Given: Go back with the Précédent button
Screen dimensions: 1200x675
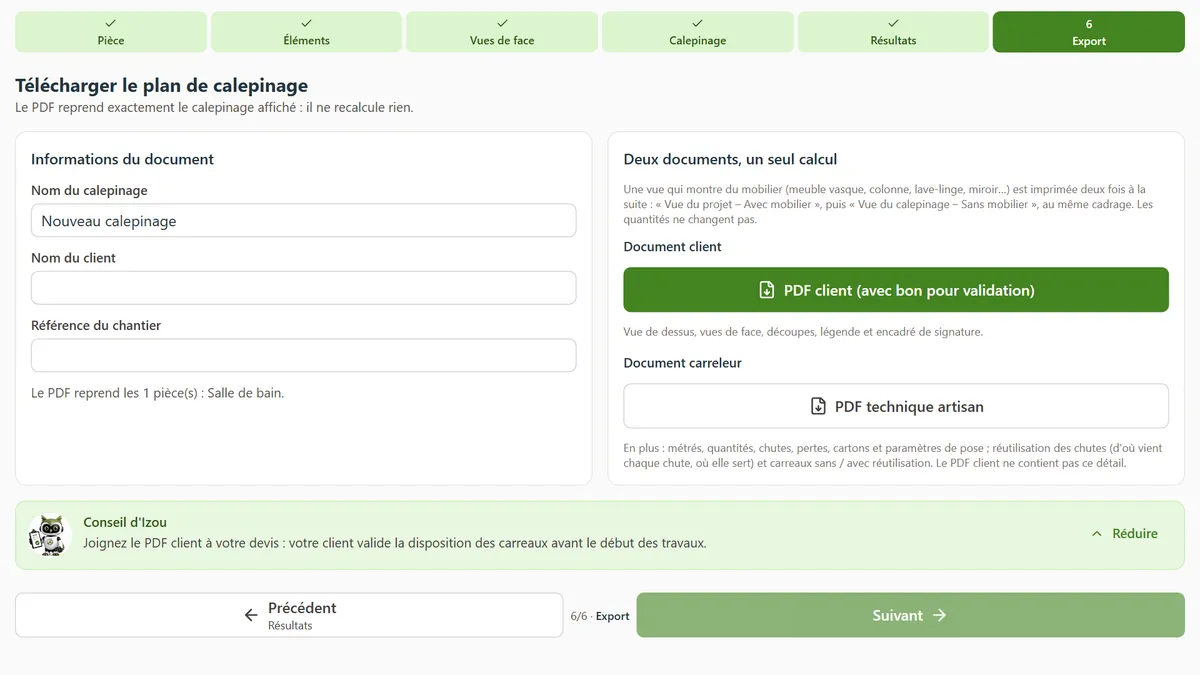Looking at the screenshot, I should coord(289,615).
